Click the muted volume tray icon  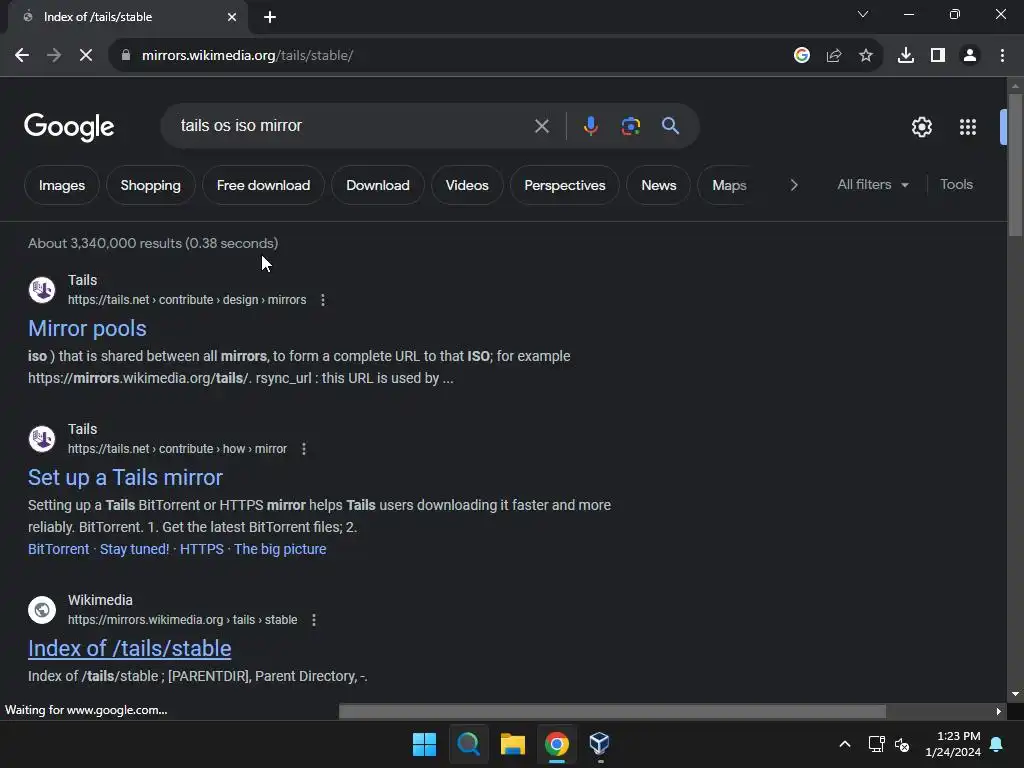pos(902,744)
